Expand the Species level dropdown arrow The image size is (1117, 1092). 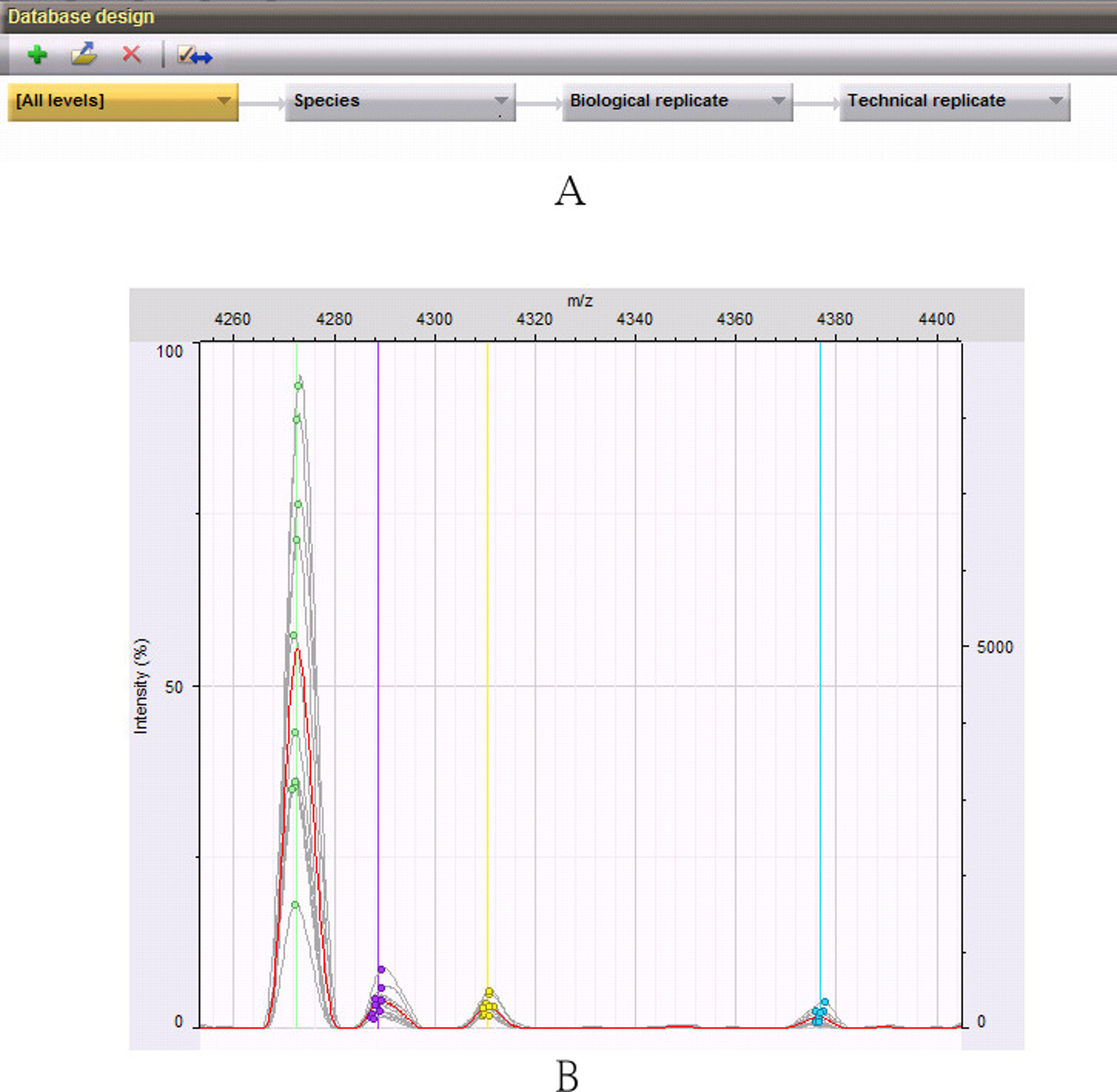pyautogui.click(x=501, y=101)
